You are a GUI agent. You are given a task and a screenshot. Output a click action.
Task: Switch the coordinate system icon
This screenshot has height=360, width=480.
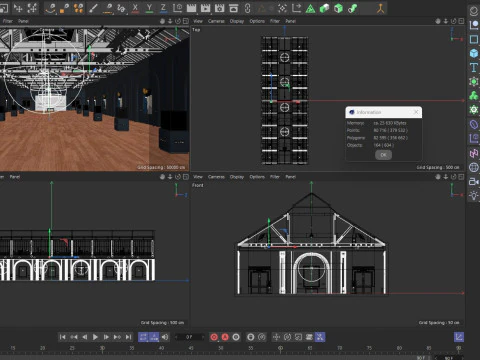[x=177, y=8]
